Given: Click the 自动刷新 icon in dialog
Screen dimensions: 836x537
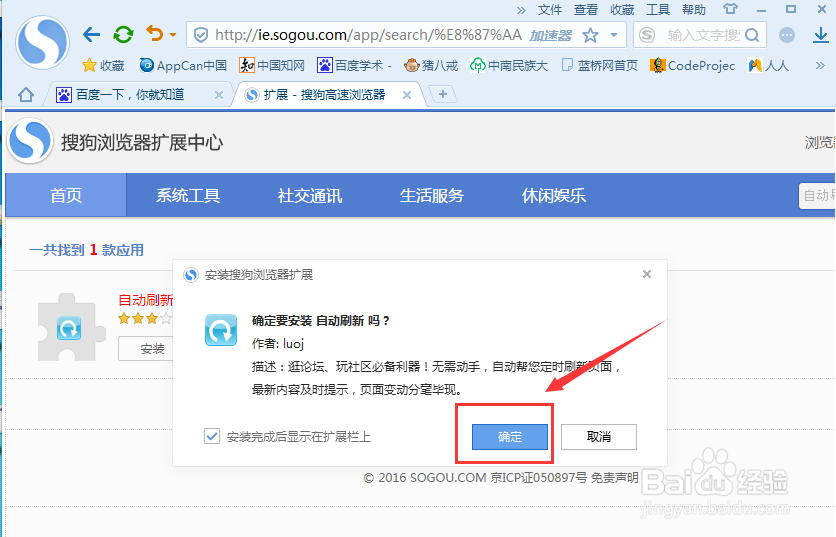Looking at the screenshot, I should tap(221, 330).
